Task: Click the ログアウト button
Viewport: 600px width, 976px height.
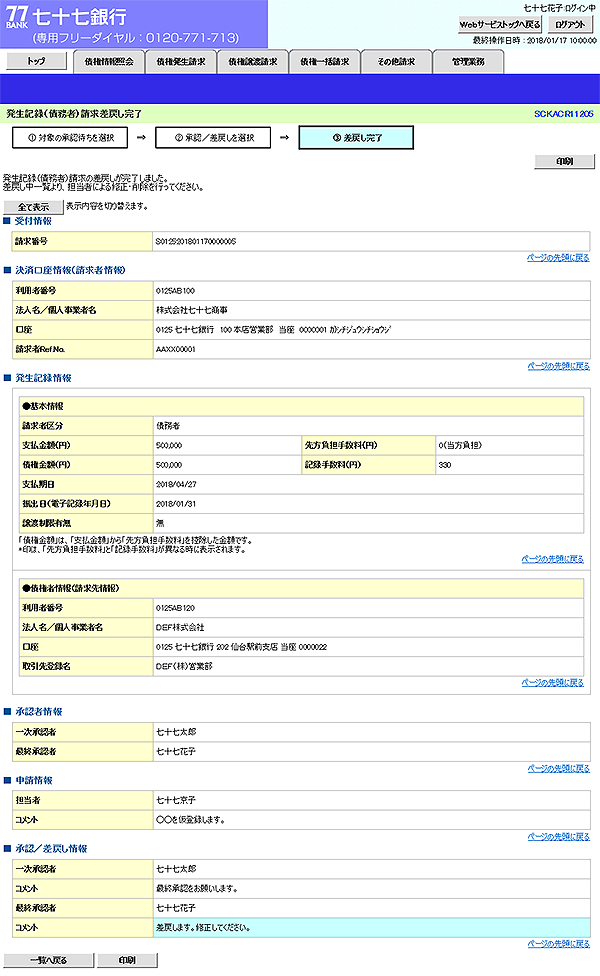Action: point(571,24)
